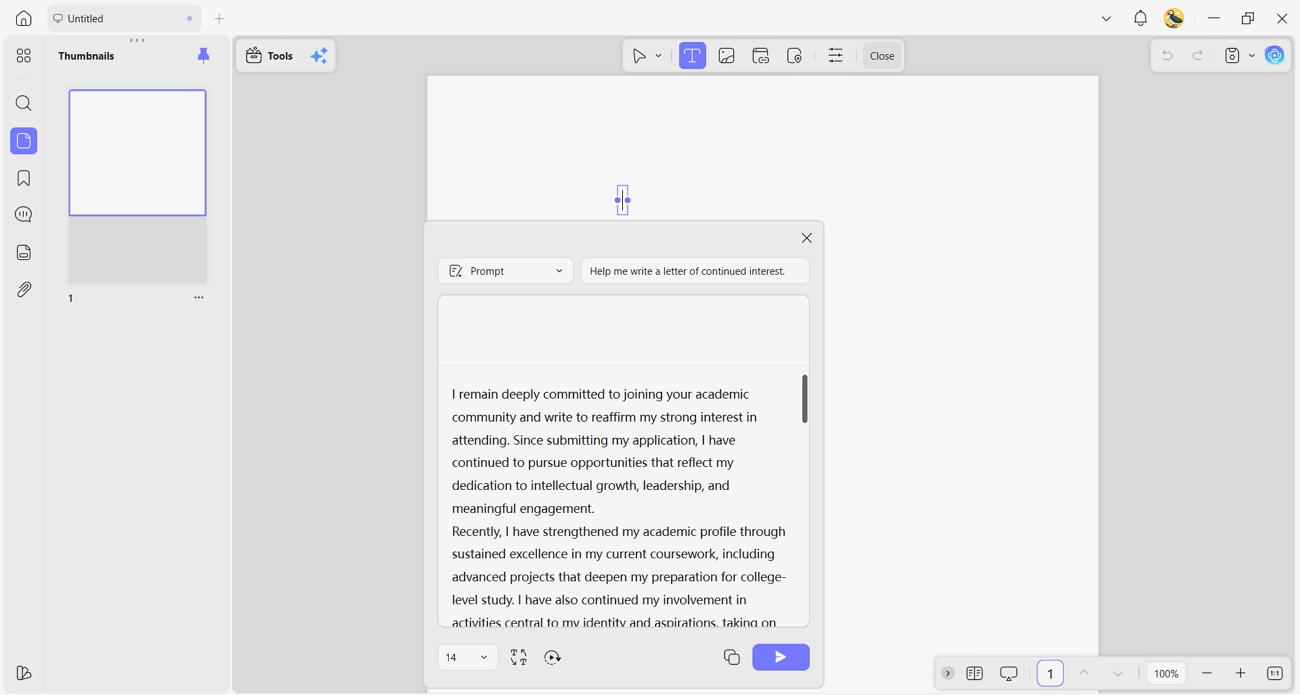Screen dimensions: 1300x695
Task: Expand the Prompt type dropdown
Action: (x=506, y=271)
